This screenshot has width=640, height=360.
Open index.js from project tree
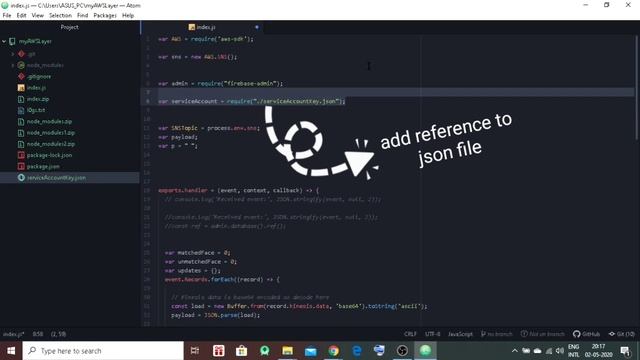36,88
